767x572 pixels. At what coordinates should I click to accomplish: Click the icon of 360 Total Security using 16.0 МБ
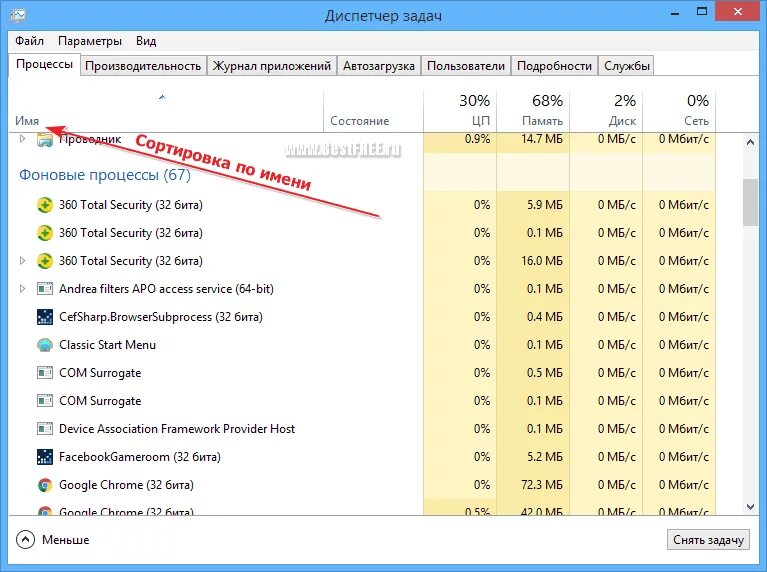(45, 261)
